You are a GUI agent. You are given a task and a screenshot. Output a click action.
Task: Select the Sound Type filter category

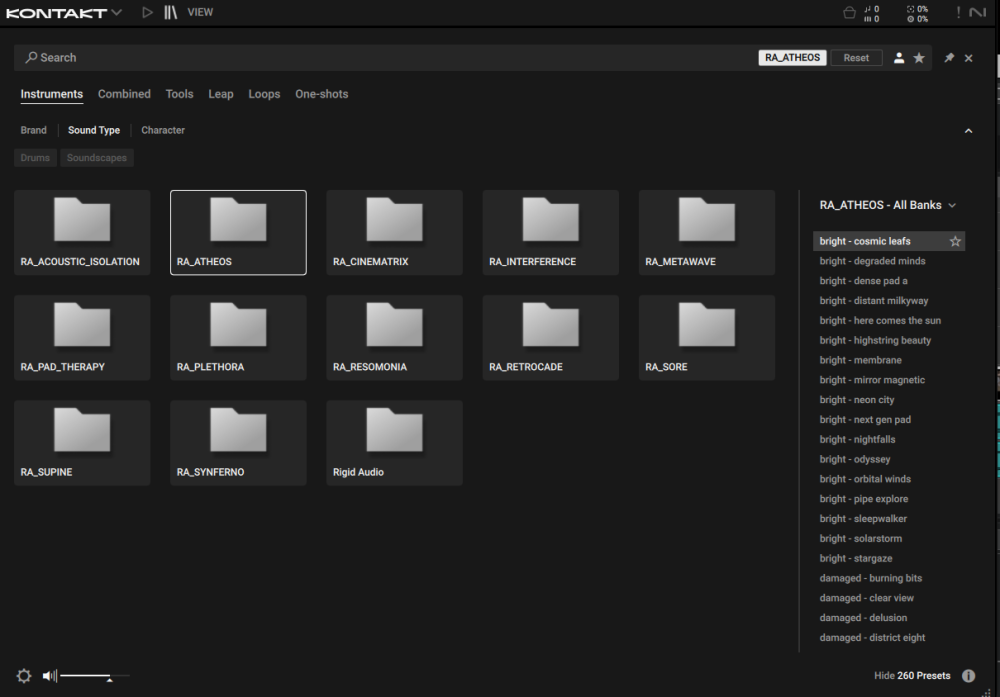point(94,130)
